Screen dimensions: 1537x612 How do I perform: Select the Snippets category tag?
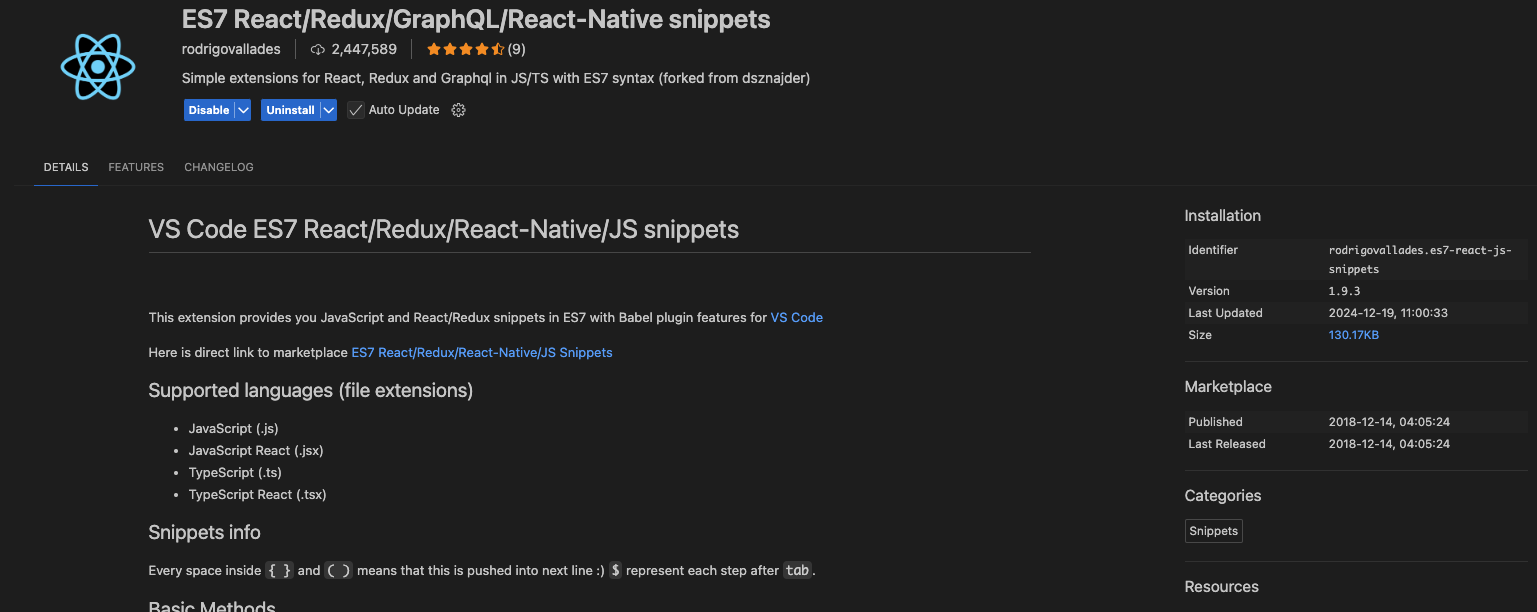tap(1214, 531)
